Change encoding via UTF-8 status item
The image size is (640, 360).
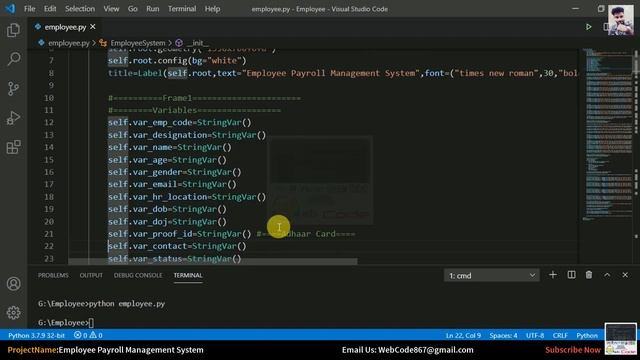(x=535, y=336)
